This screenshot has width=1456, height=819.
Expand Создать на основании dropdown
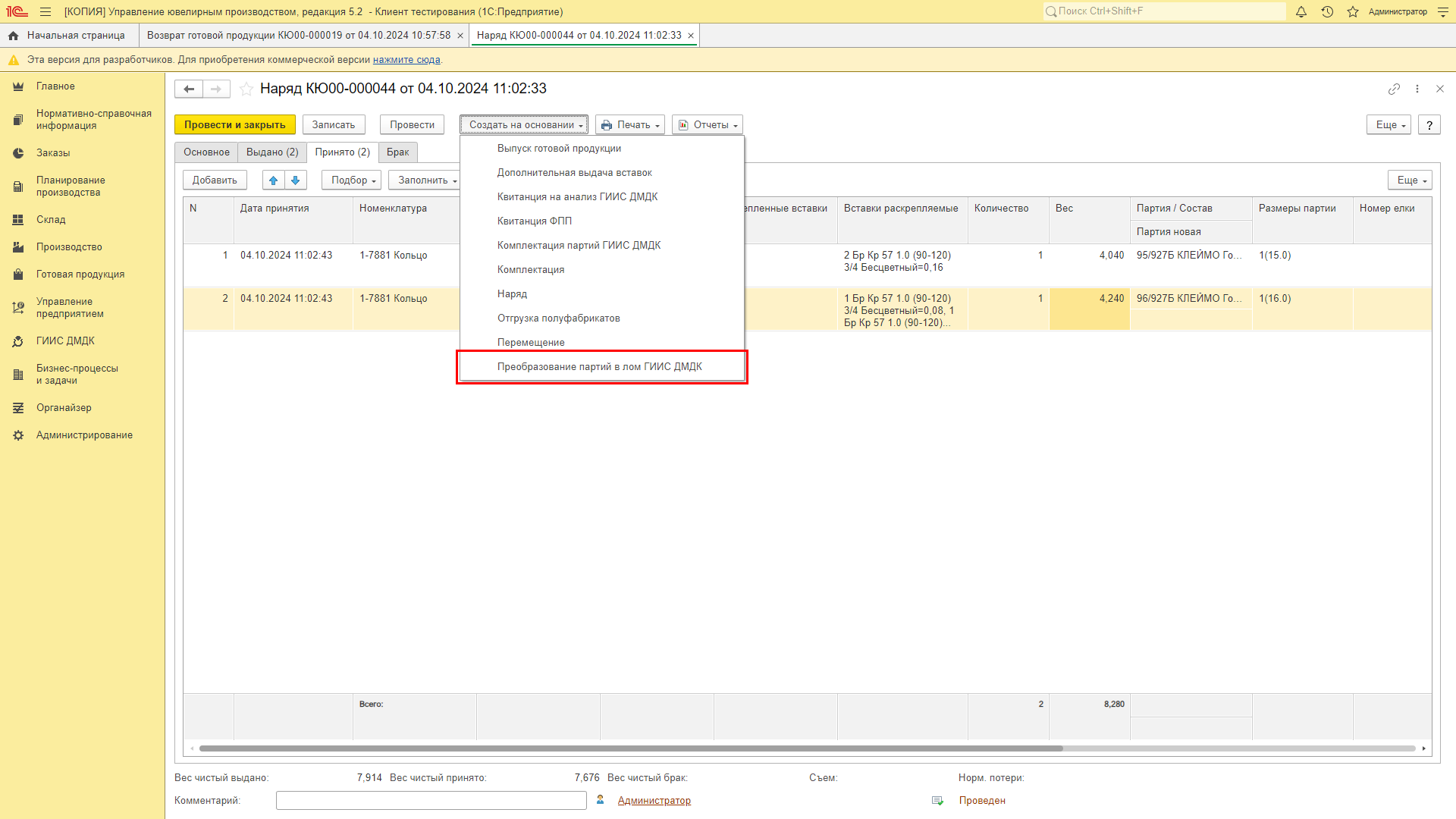pos(524,125)
